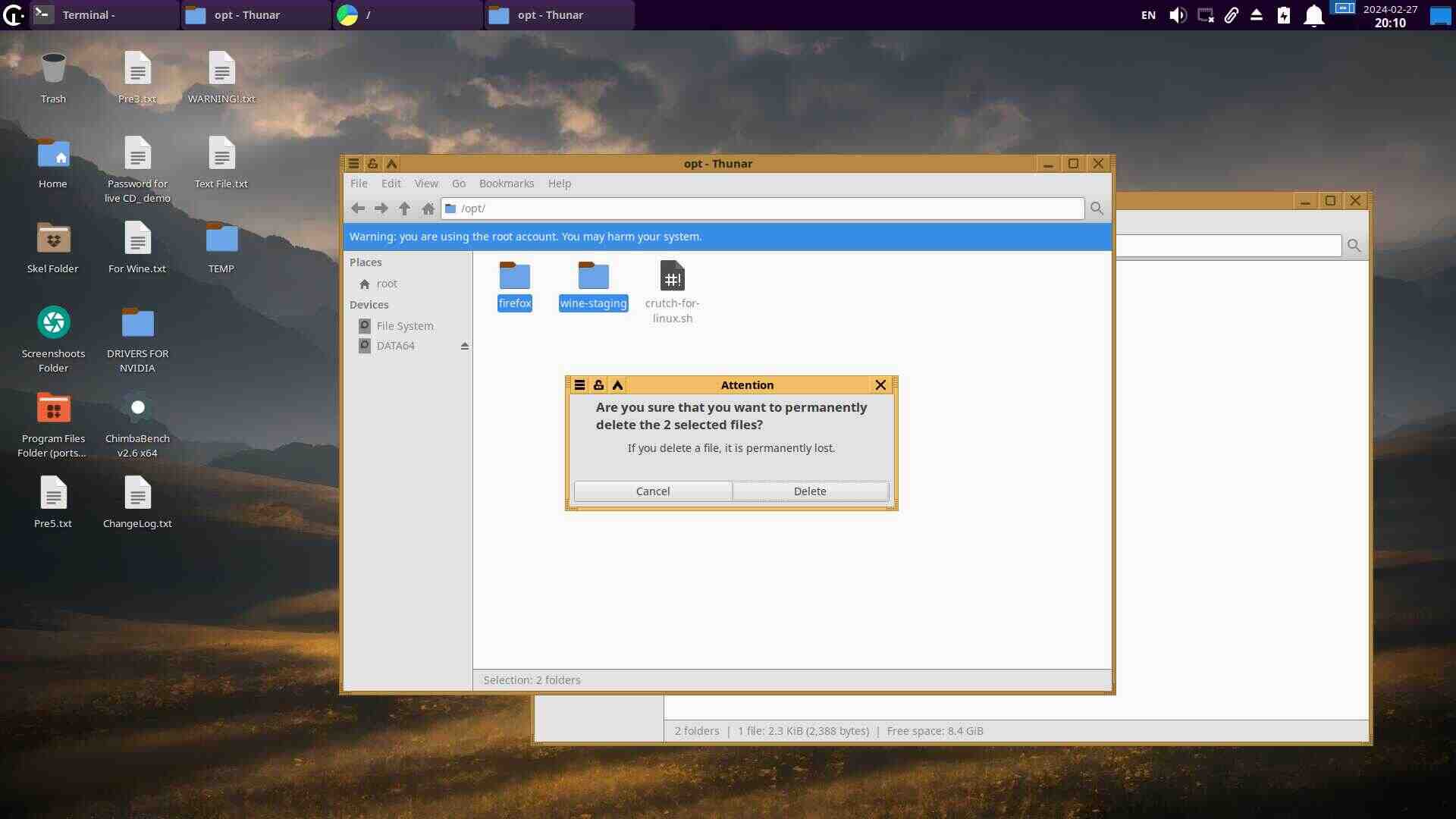
Task: Open notifications bell in system tray
Action: click(1313, 15)
